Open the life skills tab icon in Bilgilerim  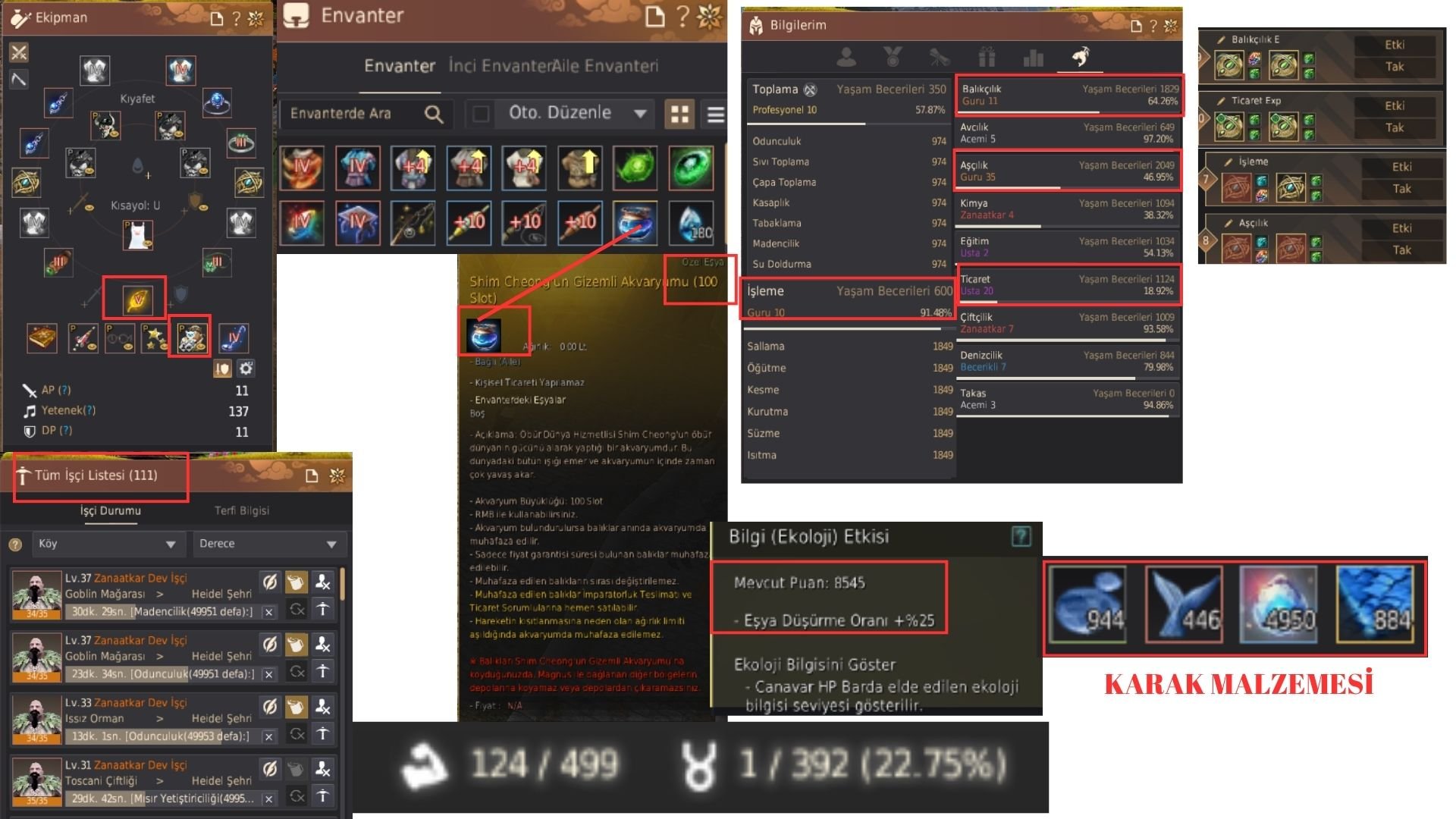pyautogui.click(x=1080, y=56)
